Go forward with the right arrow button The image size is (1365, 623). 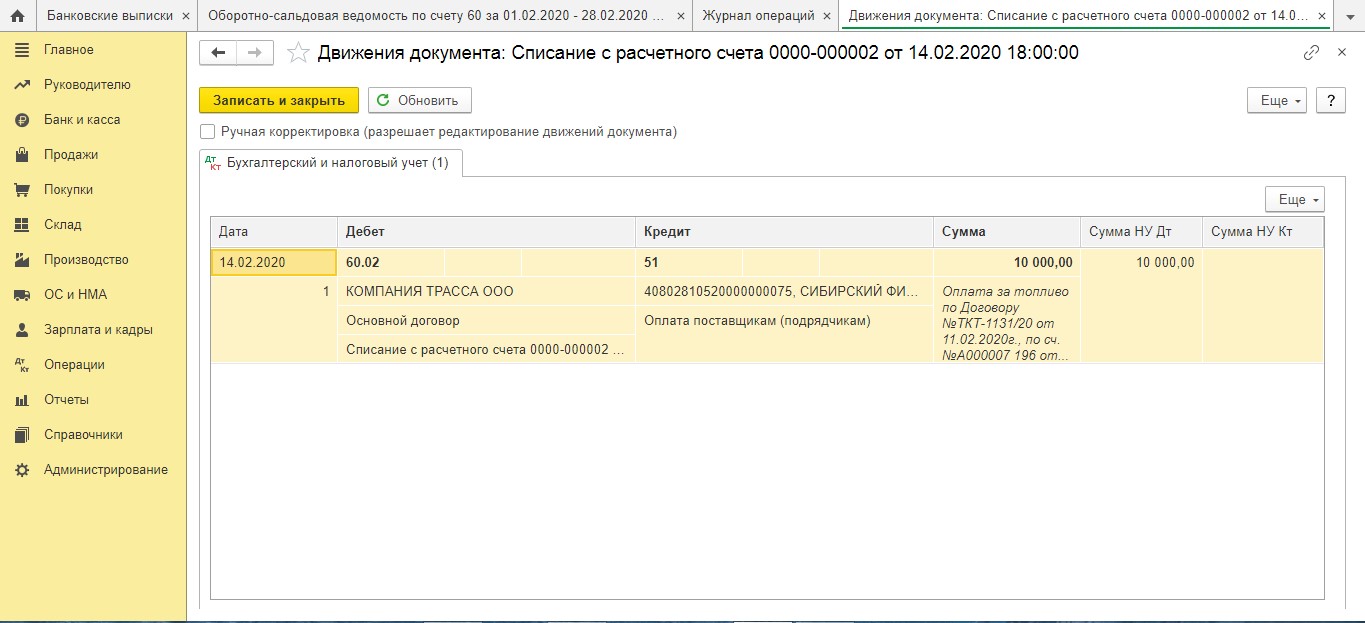[254, 53]
